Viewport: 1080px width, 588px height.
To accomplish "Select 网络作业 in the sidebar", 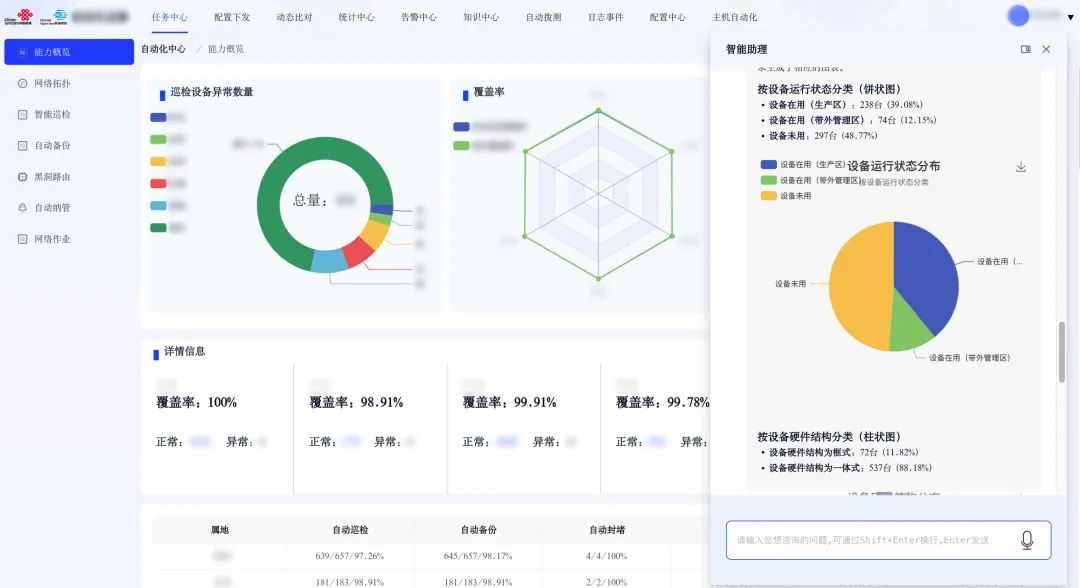I will 52,239.
